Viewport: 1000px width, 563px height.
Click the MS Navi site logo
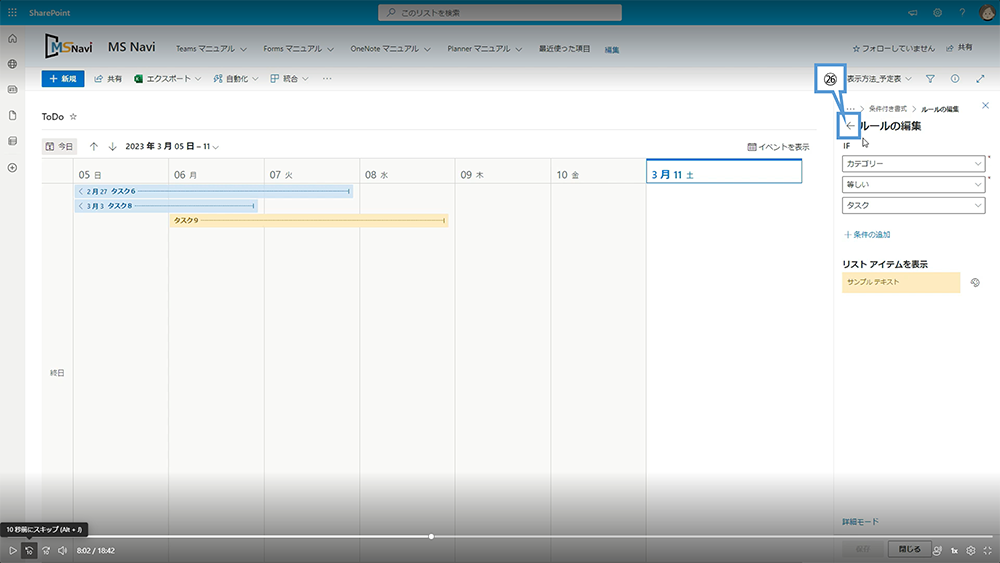click(68, 47)
